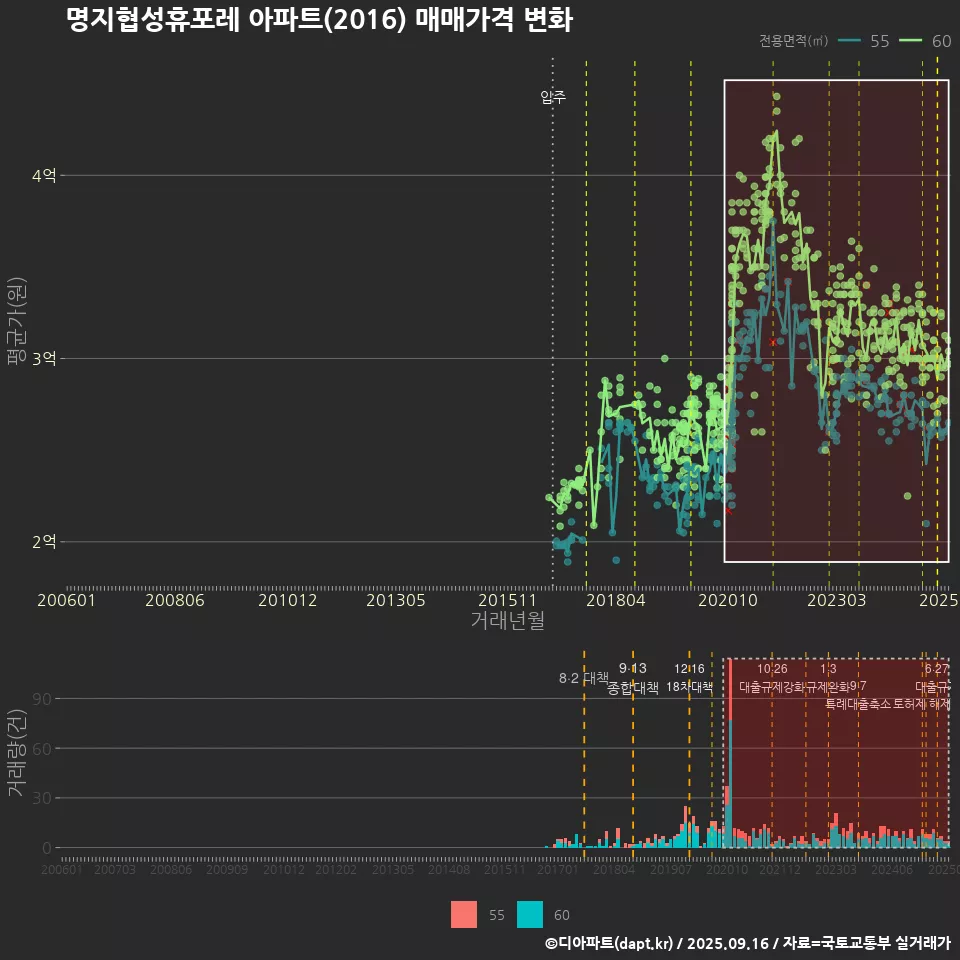Click the '6·27' policy date label
The width and height of the screenshot is (960, 960).
click(x=937, y=669)
